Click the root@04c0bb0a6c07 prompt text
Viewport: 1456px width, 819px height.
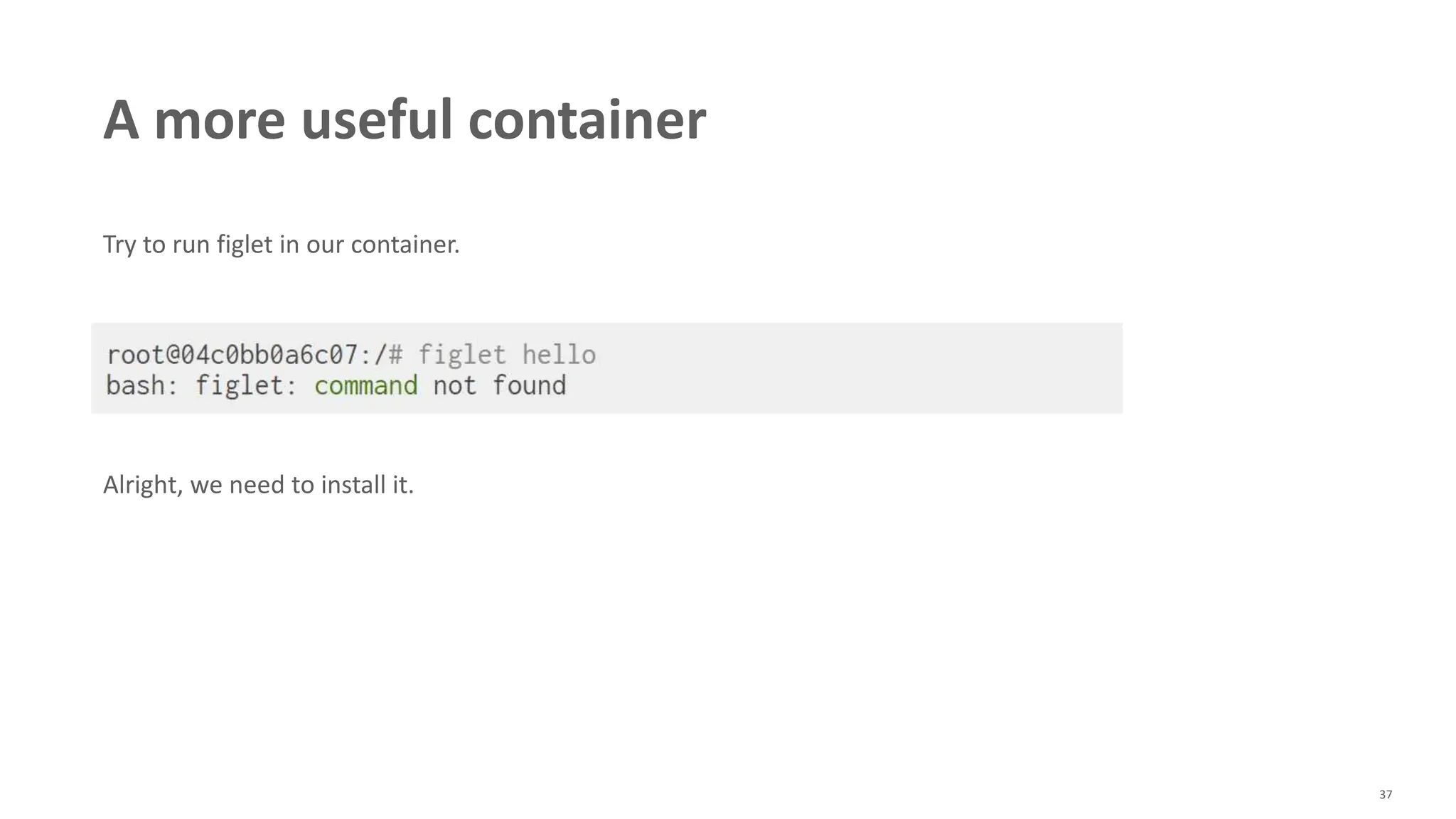click(x=232, y=355)
